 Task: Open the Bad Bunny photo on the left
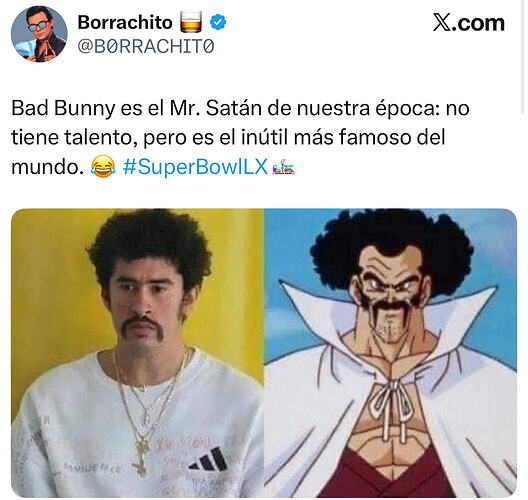pos(138,353)
